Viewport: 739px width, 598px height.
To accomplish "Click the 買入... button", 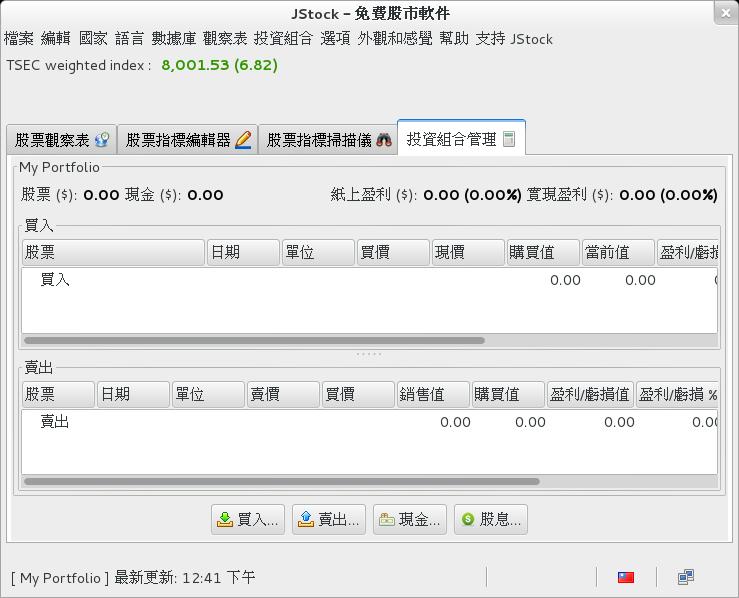I will coord(248,519).
